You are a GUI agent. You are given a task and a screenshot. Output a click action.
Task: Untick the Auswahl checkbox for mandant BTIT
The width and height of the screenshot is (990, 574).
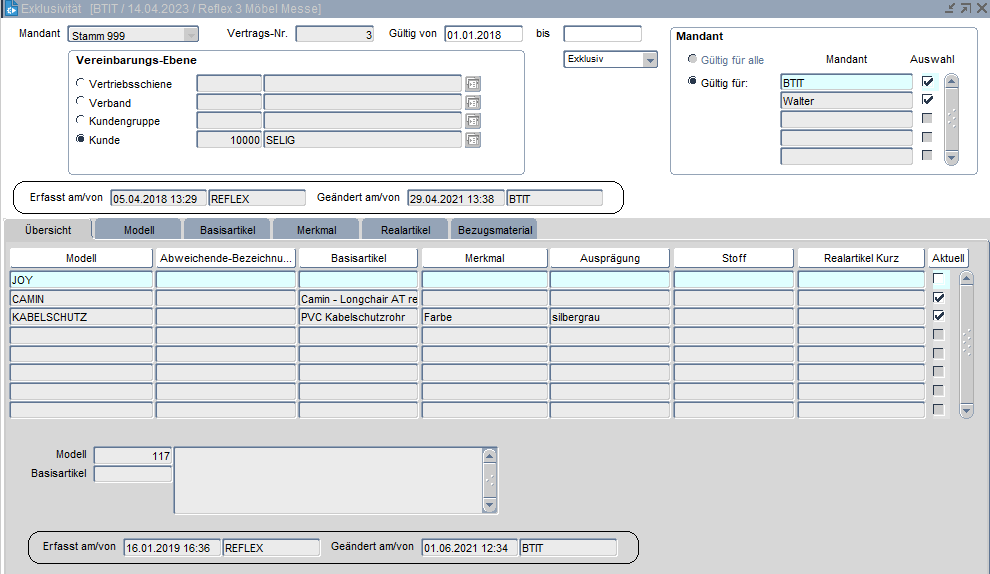(927, 82)
